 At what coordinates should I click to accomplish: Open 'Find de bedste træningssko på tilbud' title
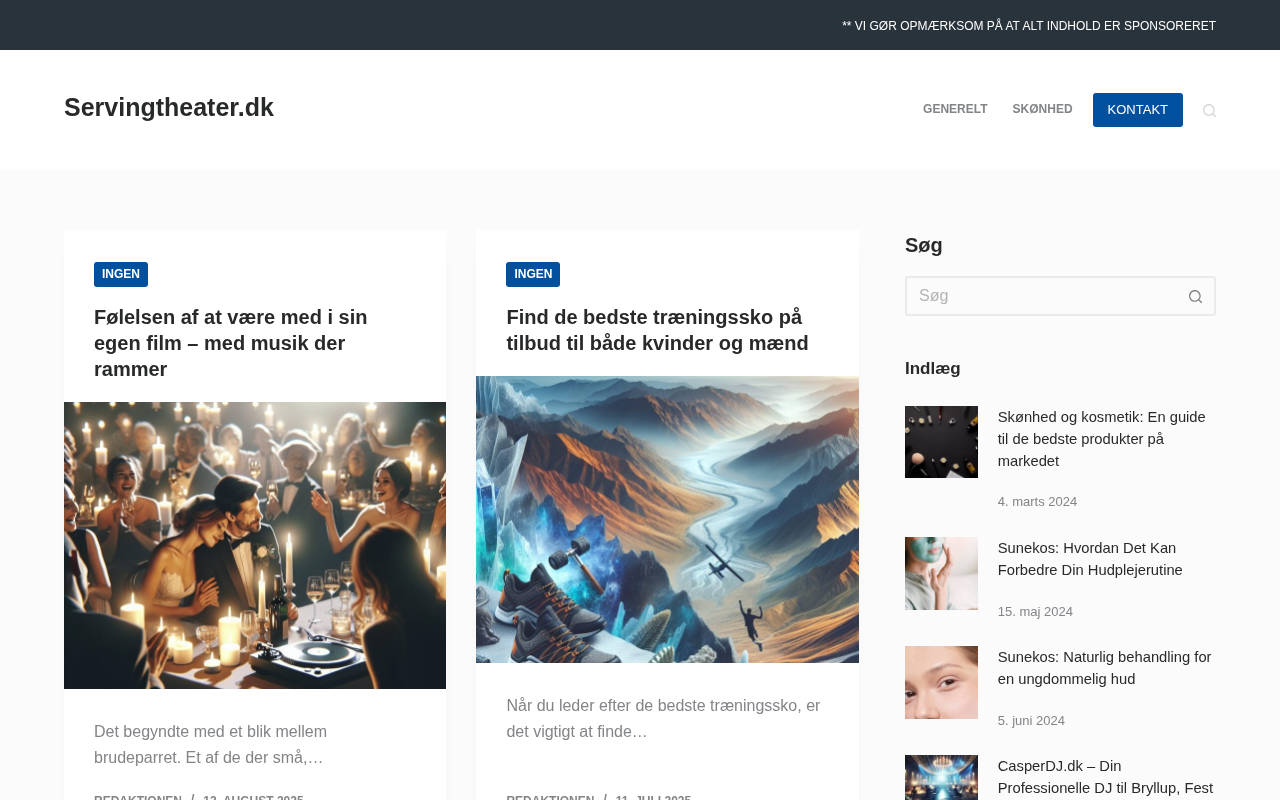tap(657, 330)
